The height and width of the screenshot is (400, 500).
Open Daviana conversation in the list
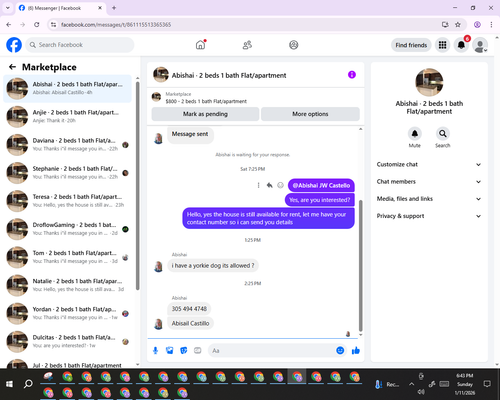(x=67, y=145)
